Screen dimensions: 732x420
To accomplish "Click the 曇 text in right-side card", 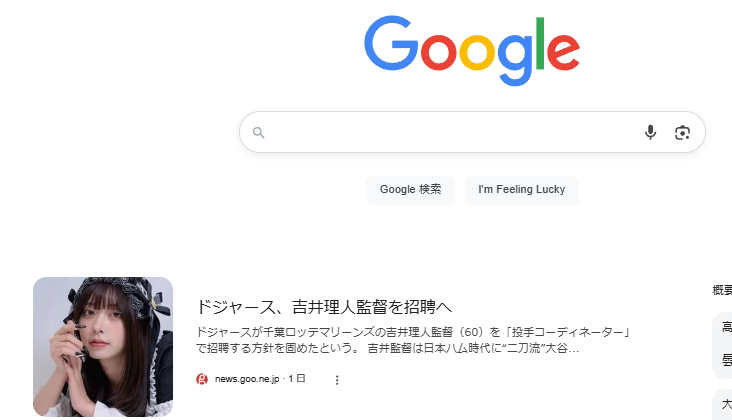I will tap(727, 360).
